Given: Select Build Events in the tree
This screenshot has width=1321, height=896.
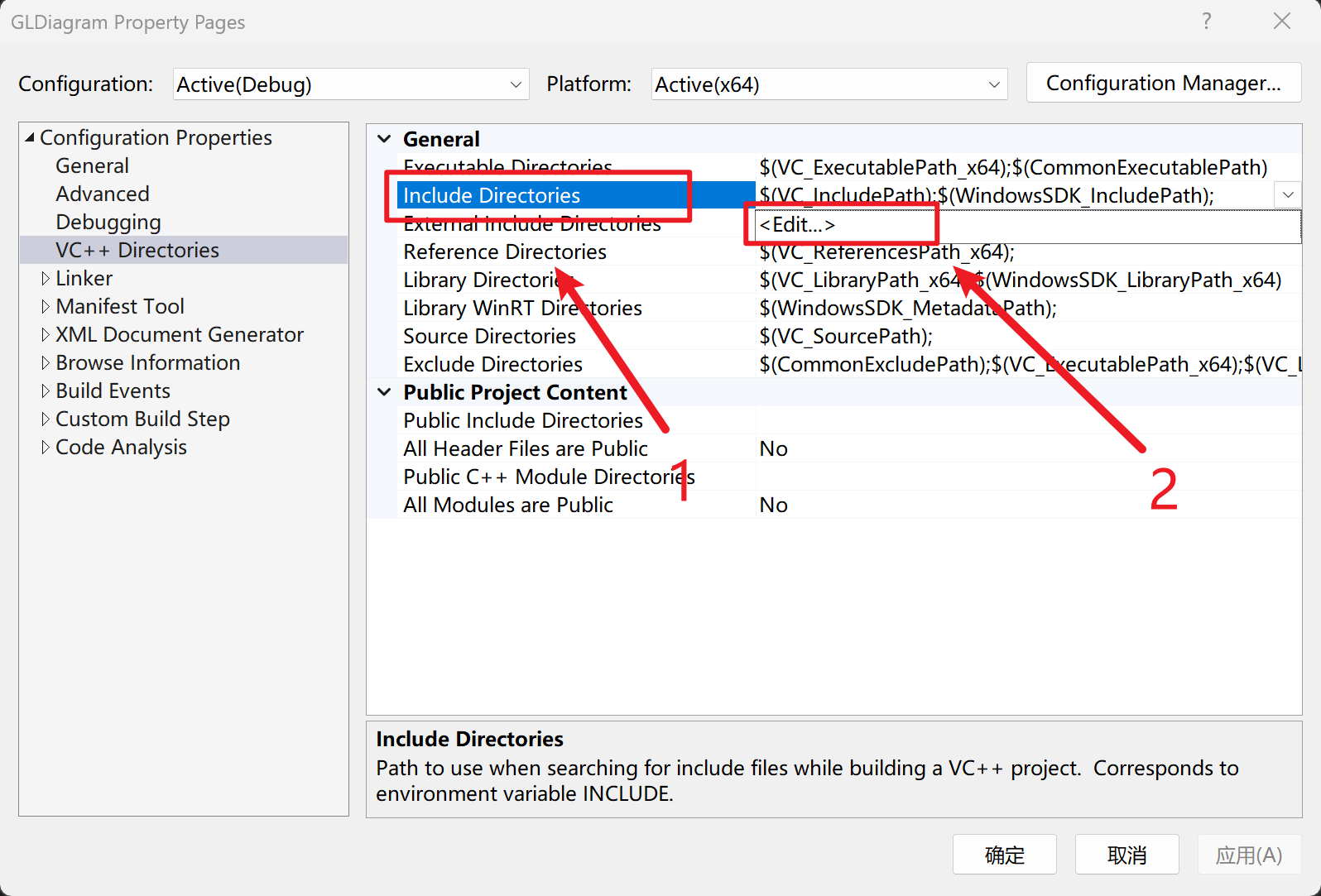Looking at the screenshot, I should [x=113, y=391].
